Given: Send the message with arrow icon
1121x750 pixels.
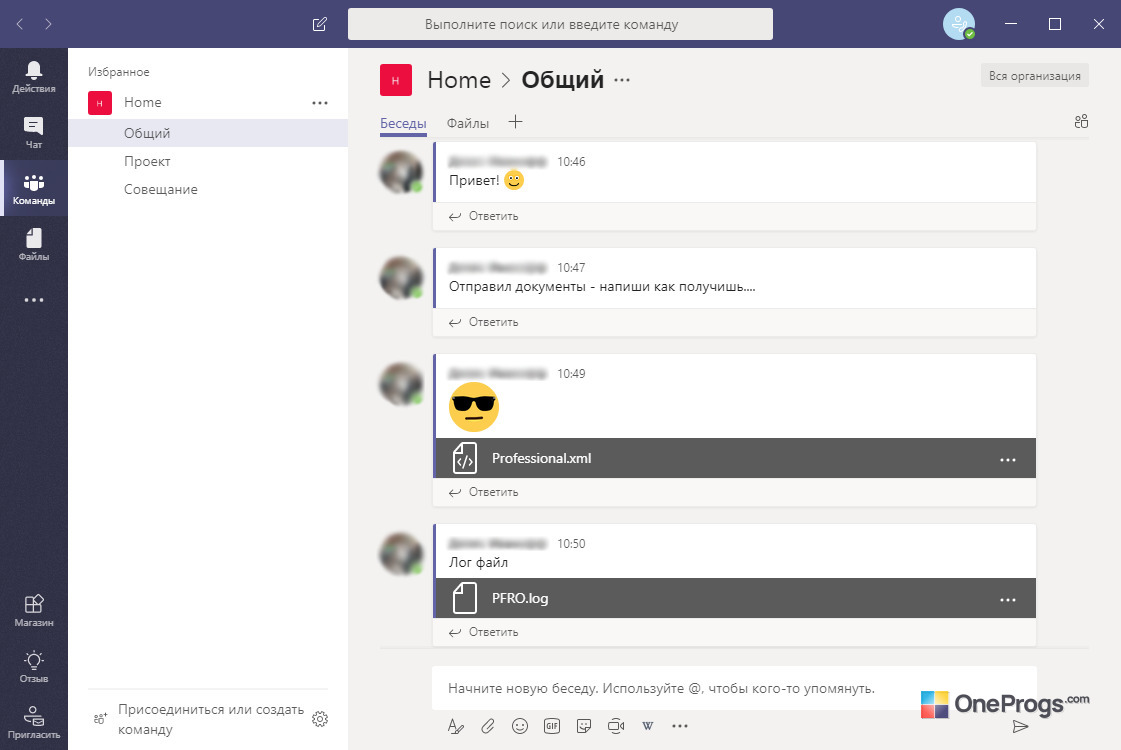Looking at the screenshot, I should point(1020,726).
